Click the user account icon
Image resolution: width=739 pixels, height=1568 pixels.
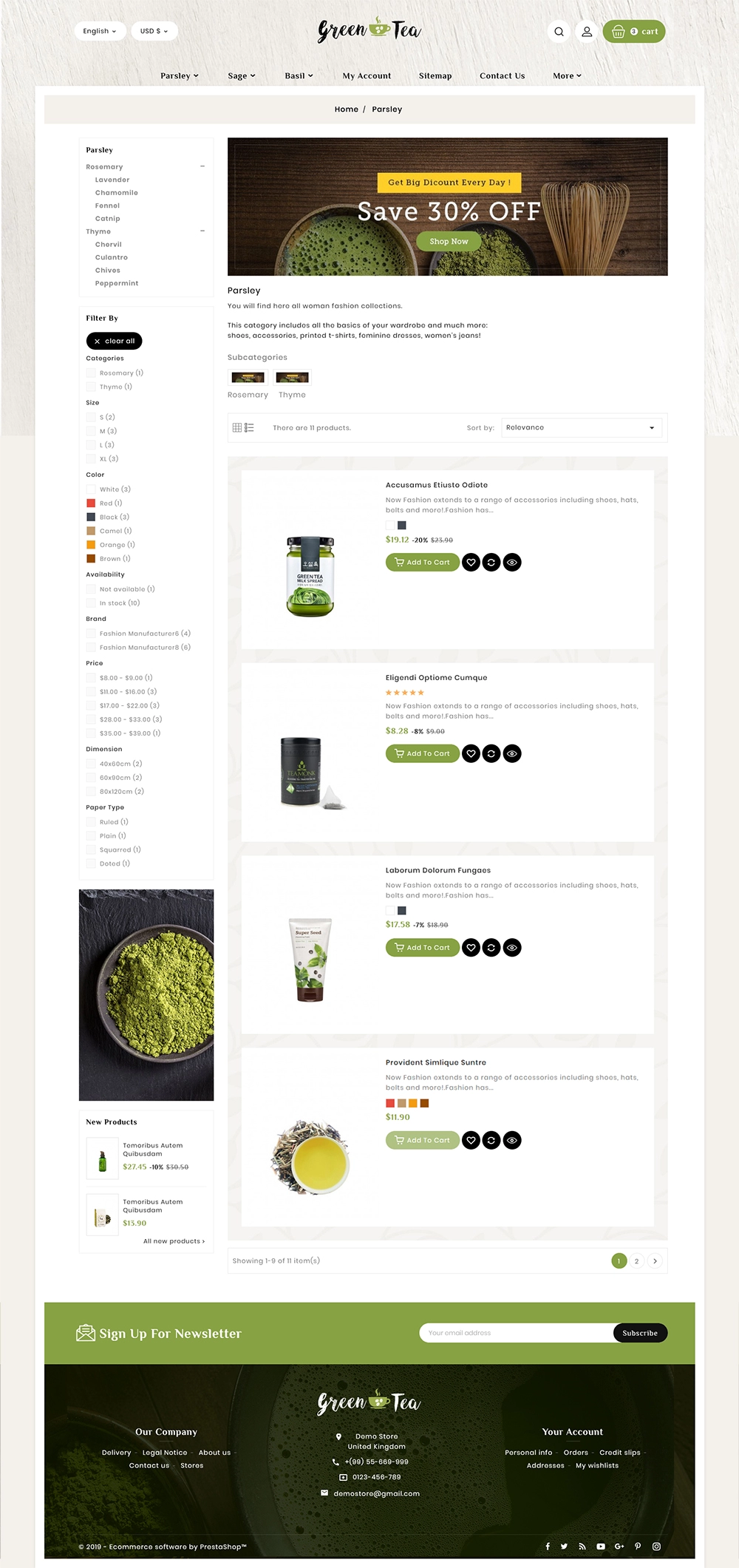pos(587,31)
